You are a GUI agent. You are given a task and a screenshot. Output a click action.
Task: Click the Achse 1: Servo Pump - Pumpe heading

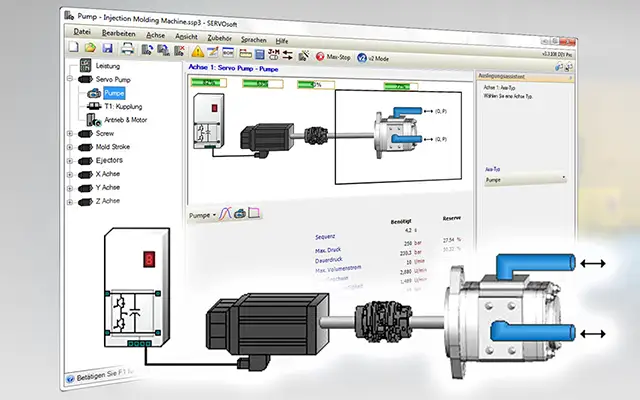click(233, 68)
